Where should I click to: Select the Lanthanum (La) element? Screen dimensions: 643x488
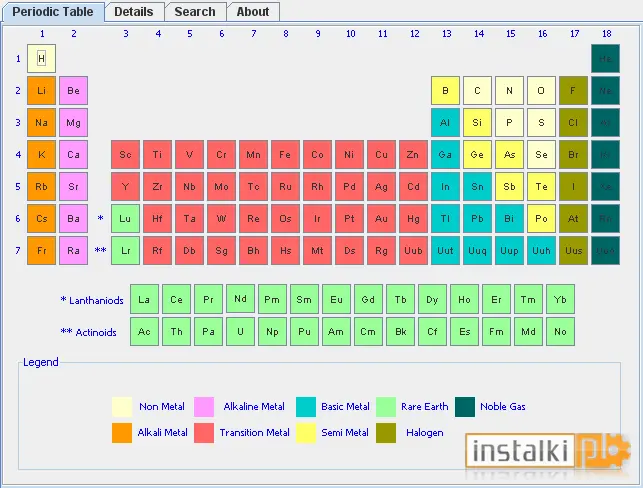click(144, 299)
